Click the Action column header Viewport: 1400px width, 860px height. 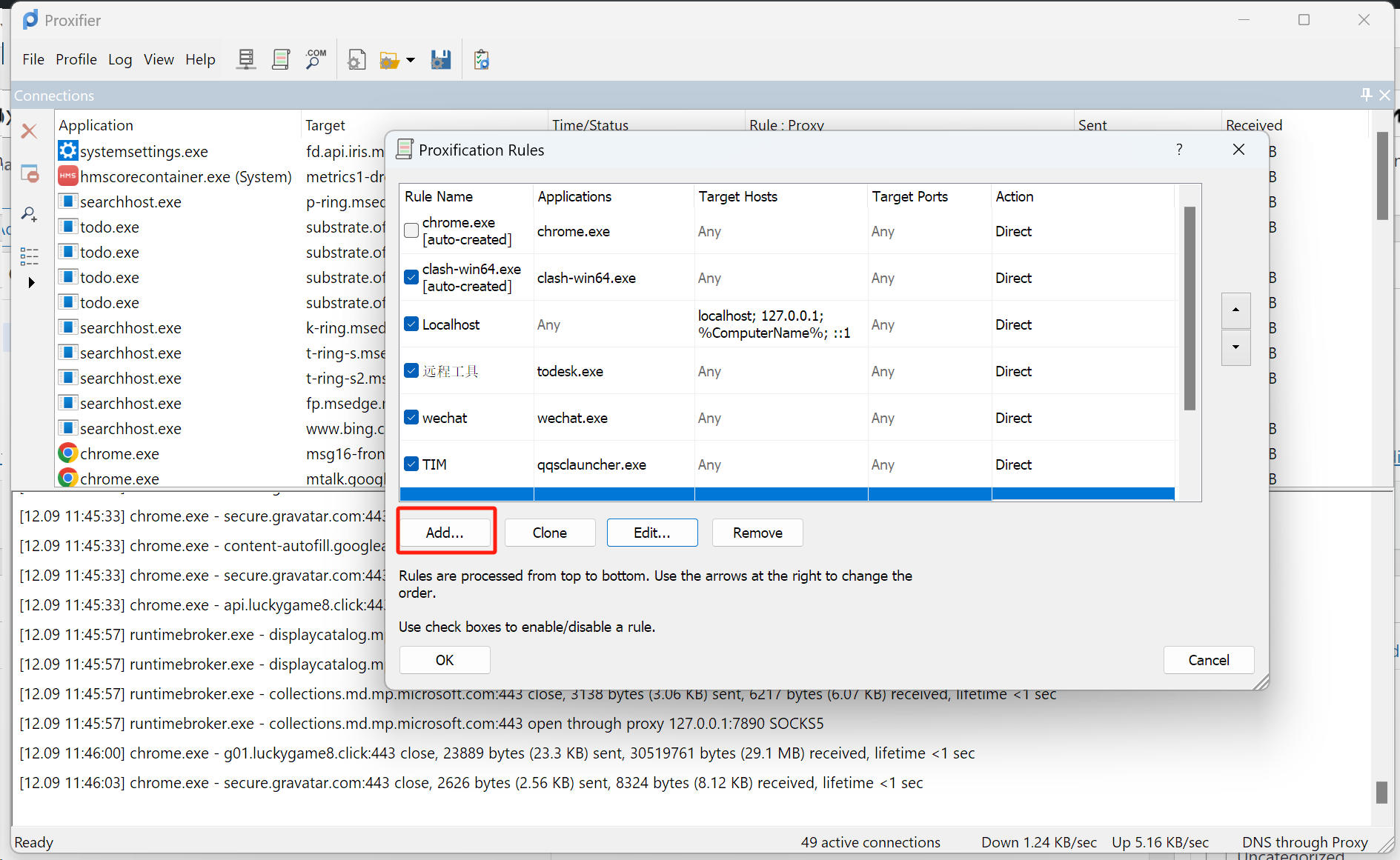coord(1083,196)
